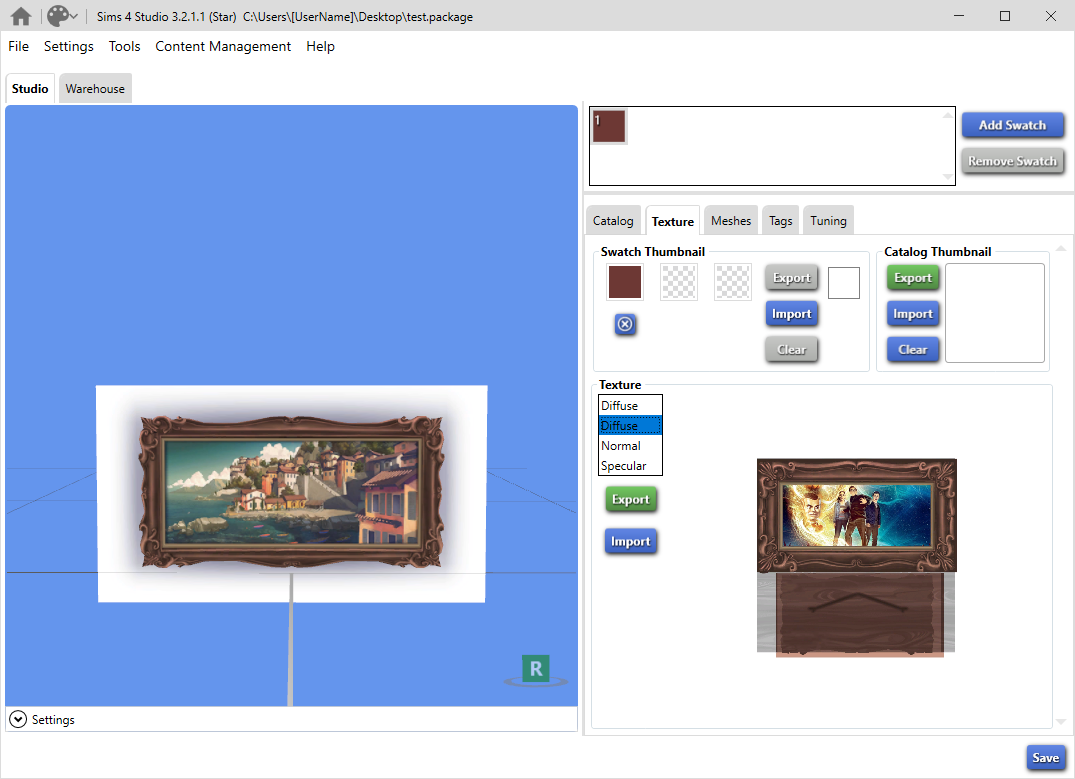
Task: Click the home icon in the top toolbar
Action: point(20,16)
